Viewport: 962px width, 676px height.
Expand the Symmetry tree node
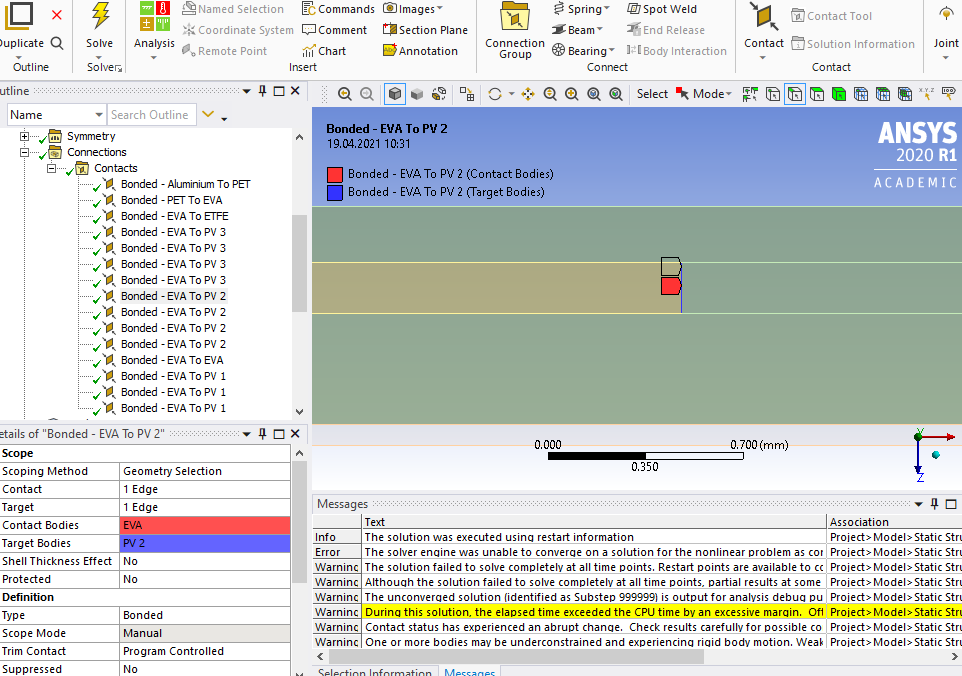(x=24, y=136)
